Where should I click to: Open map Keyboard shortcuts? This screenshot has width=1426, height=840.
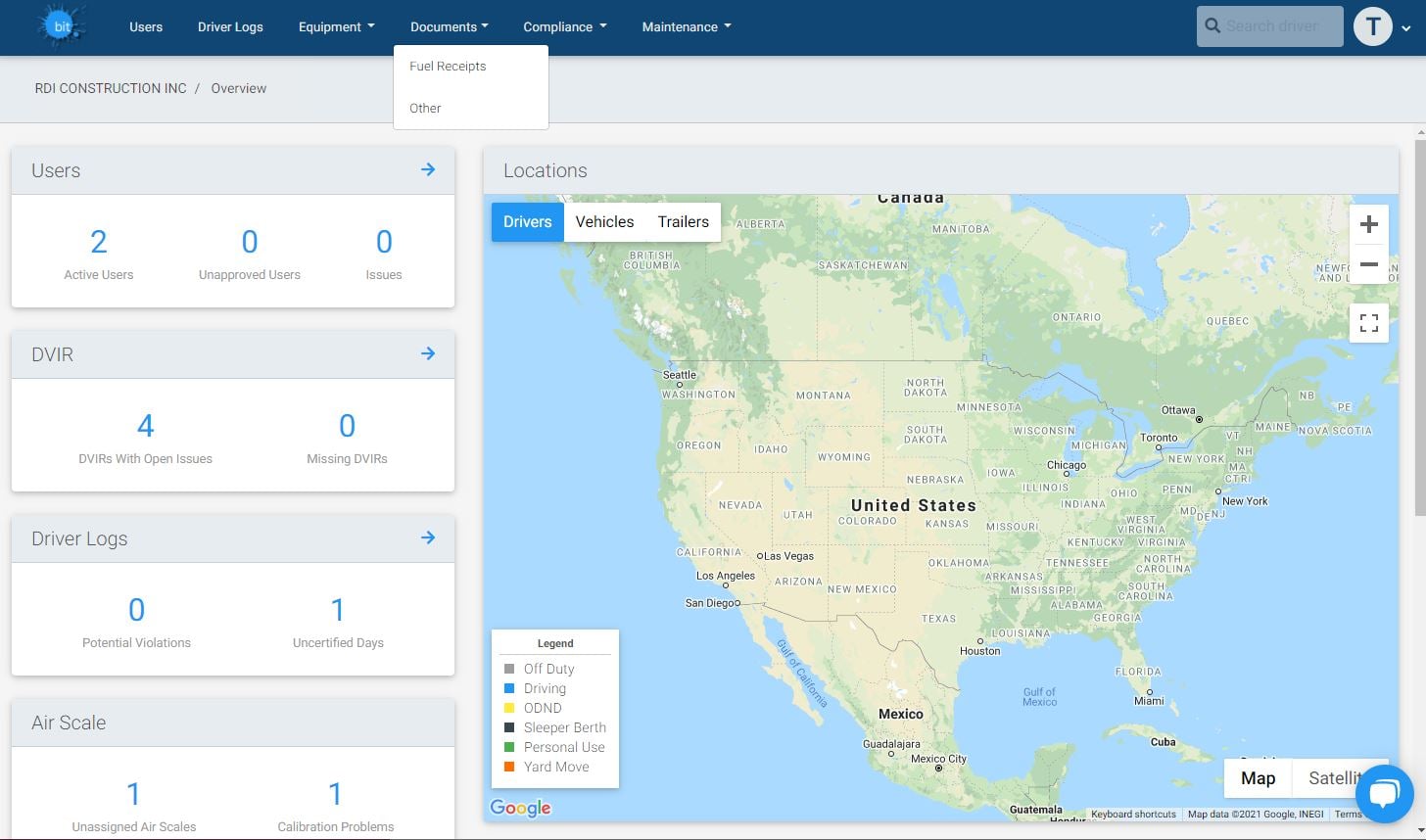[1133, 815]
